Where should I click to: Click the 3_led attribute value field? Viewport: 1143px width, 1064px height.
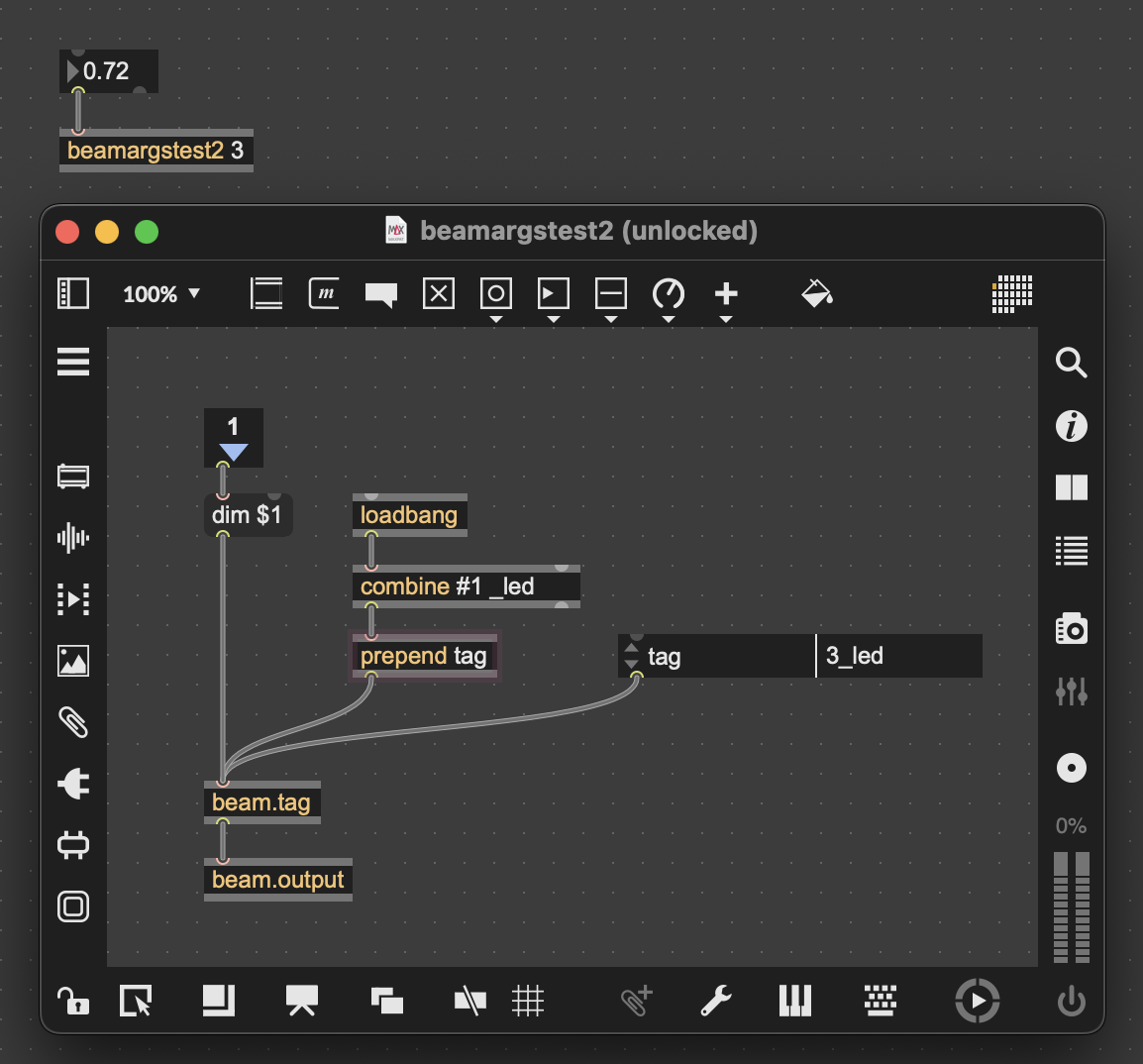click(898, 656)
